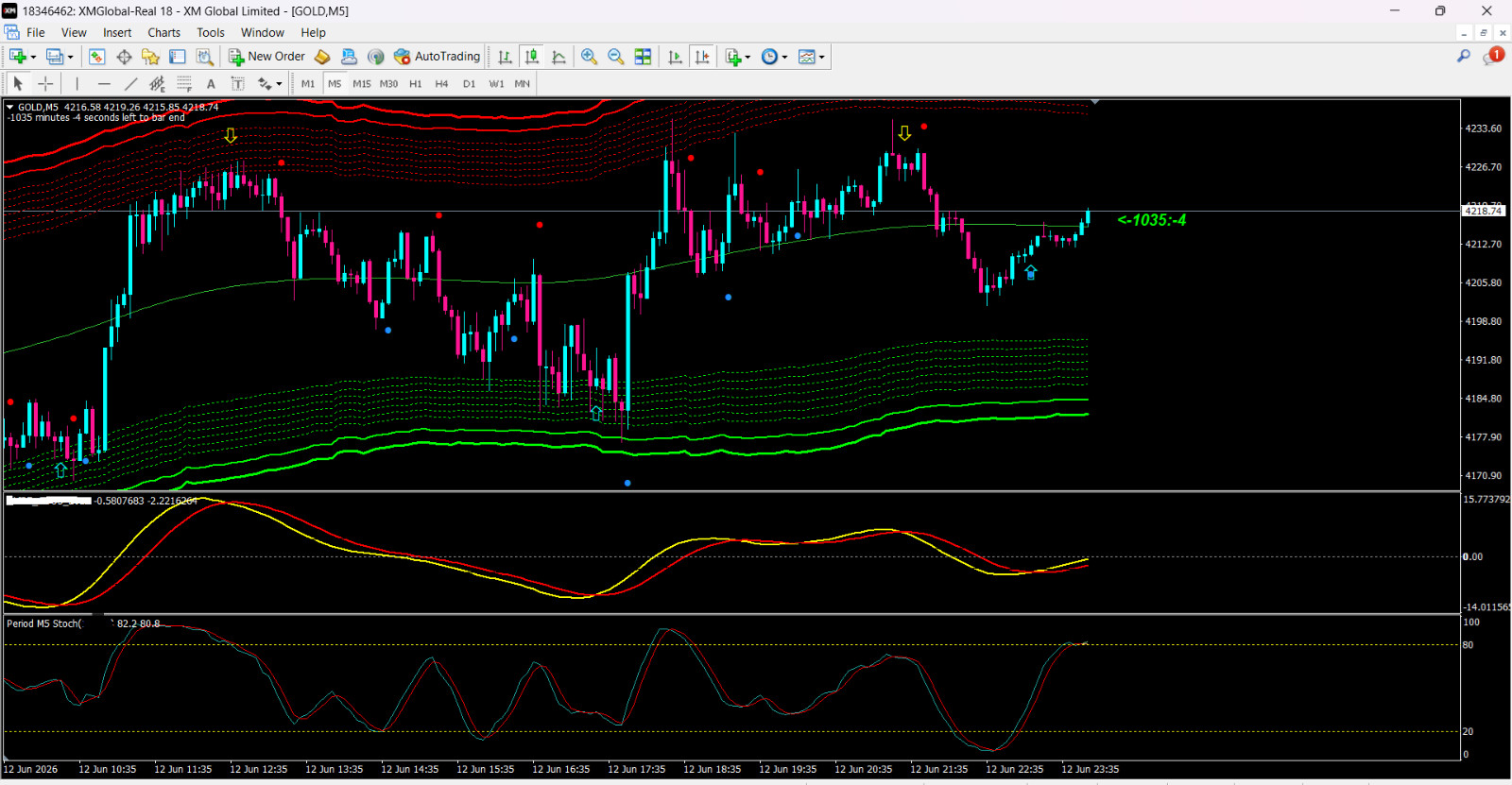Click the triangle beside GOLD,M5 title

point(9,107)
